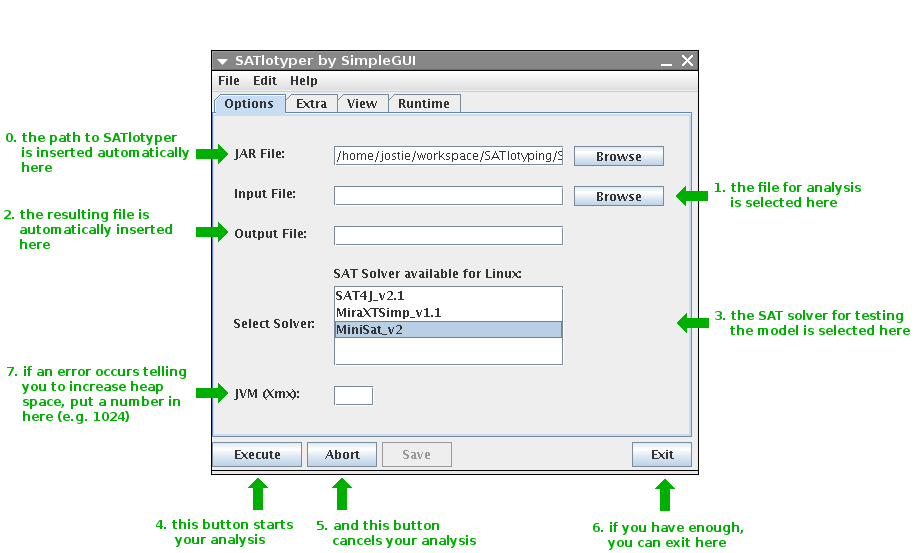The image size is (915, 553).
Task: Click the JVM (Xmx) input box
Action: click(353, 395)
